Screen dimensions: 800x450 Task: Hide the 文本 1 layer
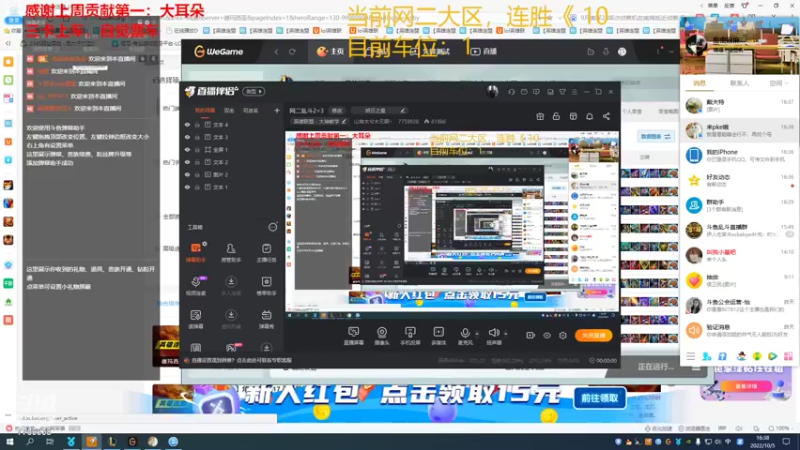pos(187,187)
